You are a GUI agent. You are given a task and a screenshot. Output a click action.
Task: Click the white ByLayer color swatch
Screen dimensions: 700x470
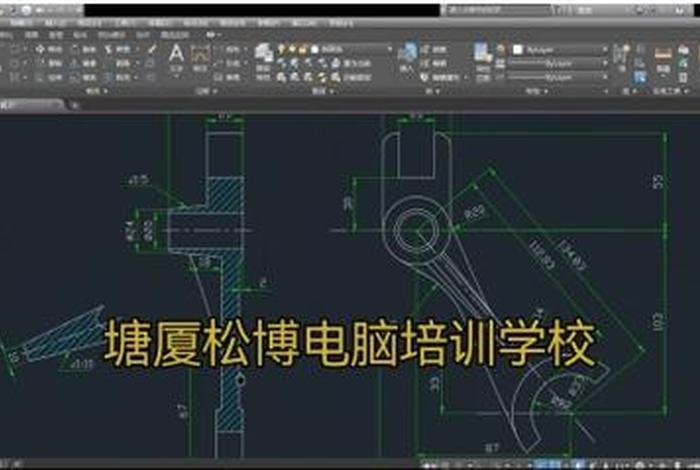pyautogui.click(x=517, y=50)
